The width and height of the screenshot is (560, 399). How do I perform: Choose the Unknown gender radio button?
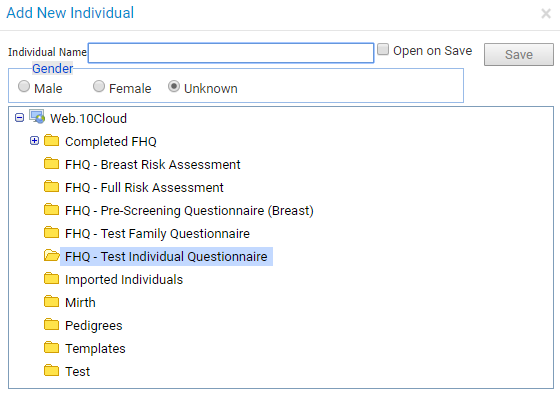pyautogui.click(x=174, y=86)
